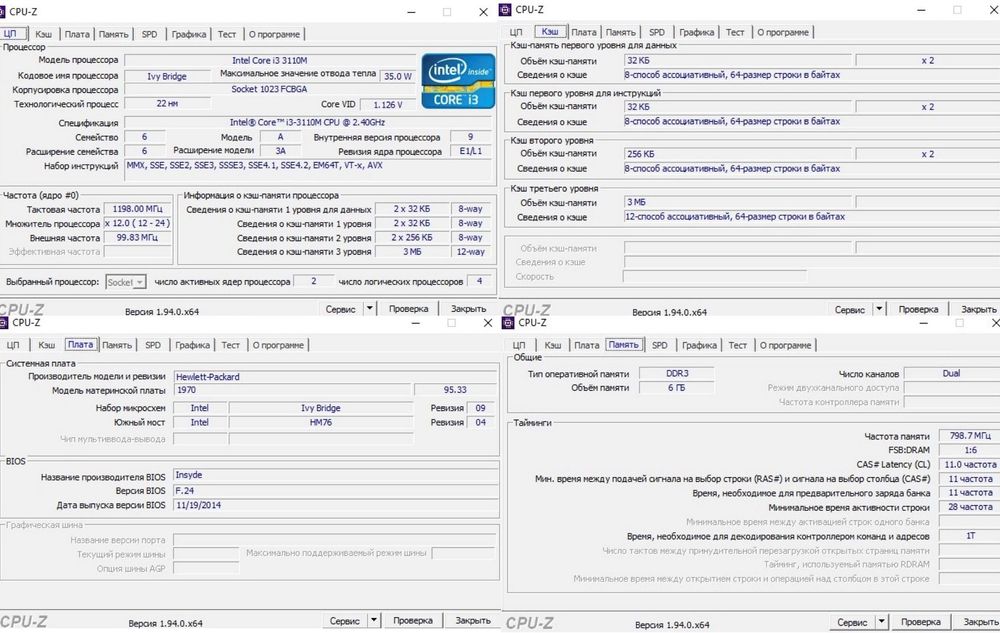
Task: Open Тест tab in top-left window
Action: tap(226, 34)
